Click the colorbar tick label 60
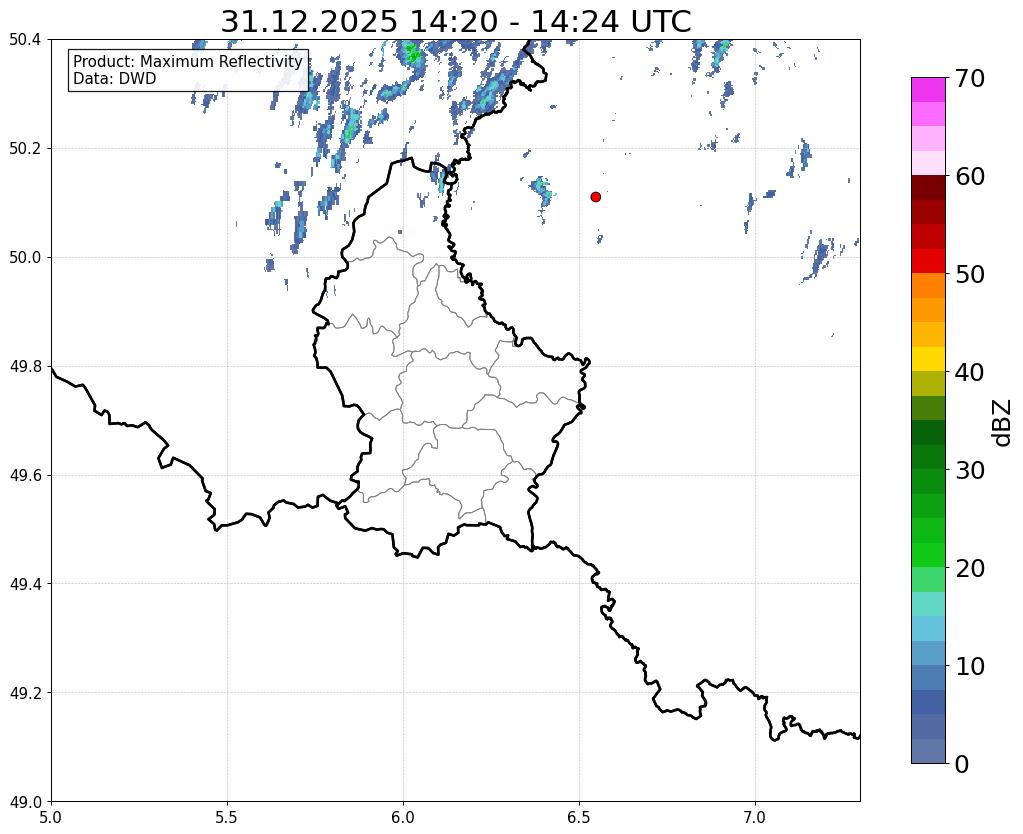1023x834 pixels. click(970, 176)
